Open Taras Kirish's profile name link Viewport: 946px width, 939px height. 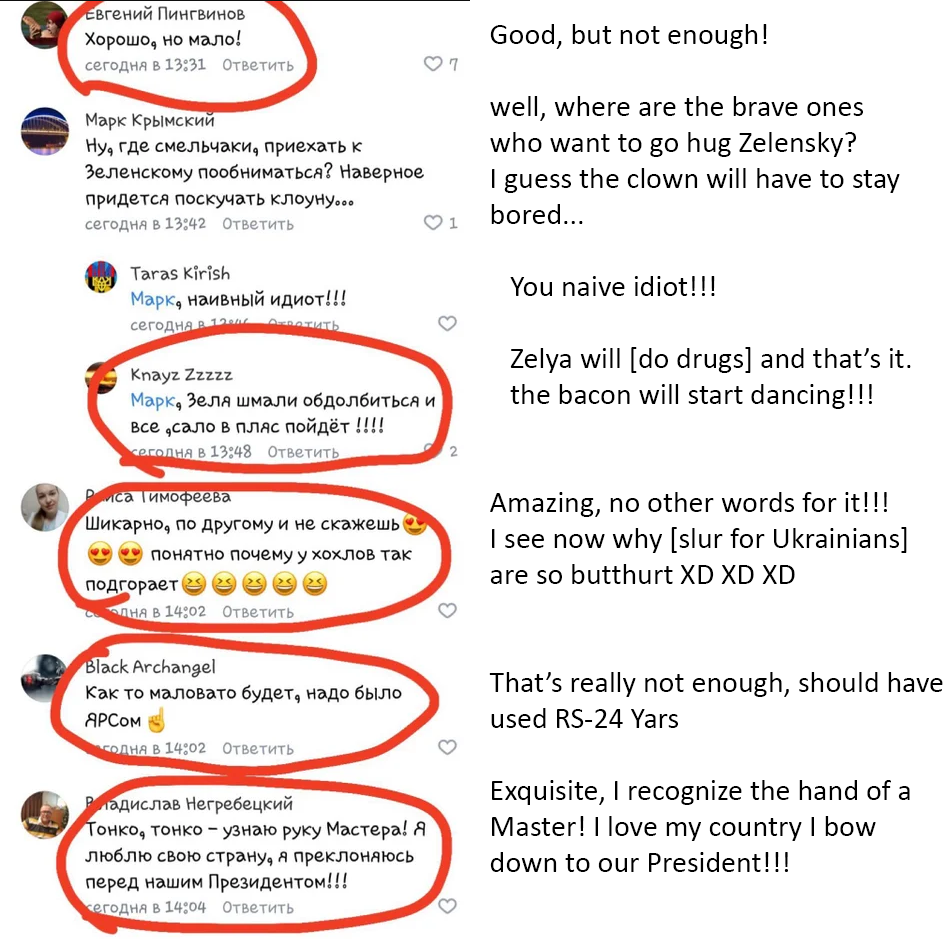(180, 273)
